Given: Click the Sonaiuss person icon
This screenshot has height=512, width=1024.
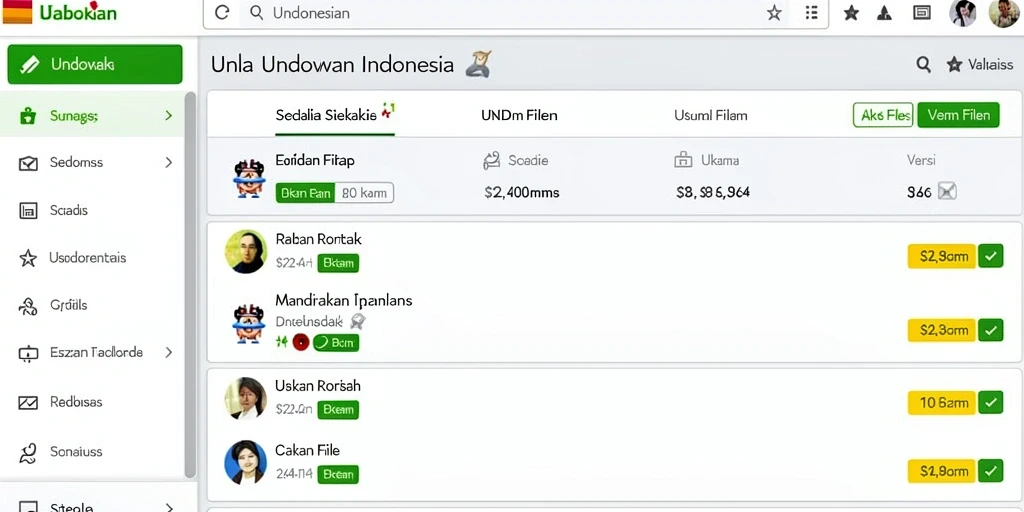Looking at the screenshot, I should point(28,453).
